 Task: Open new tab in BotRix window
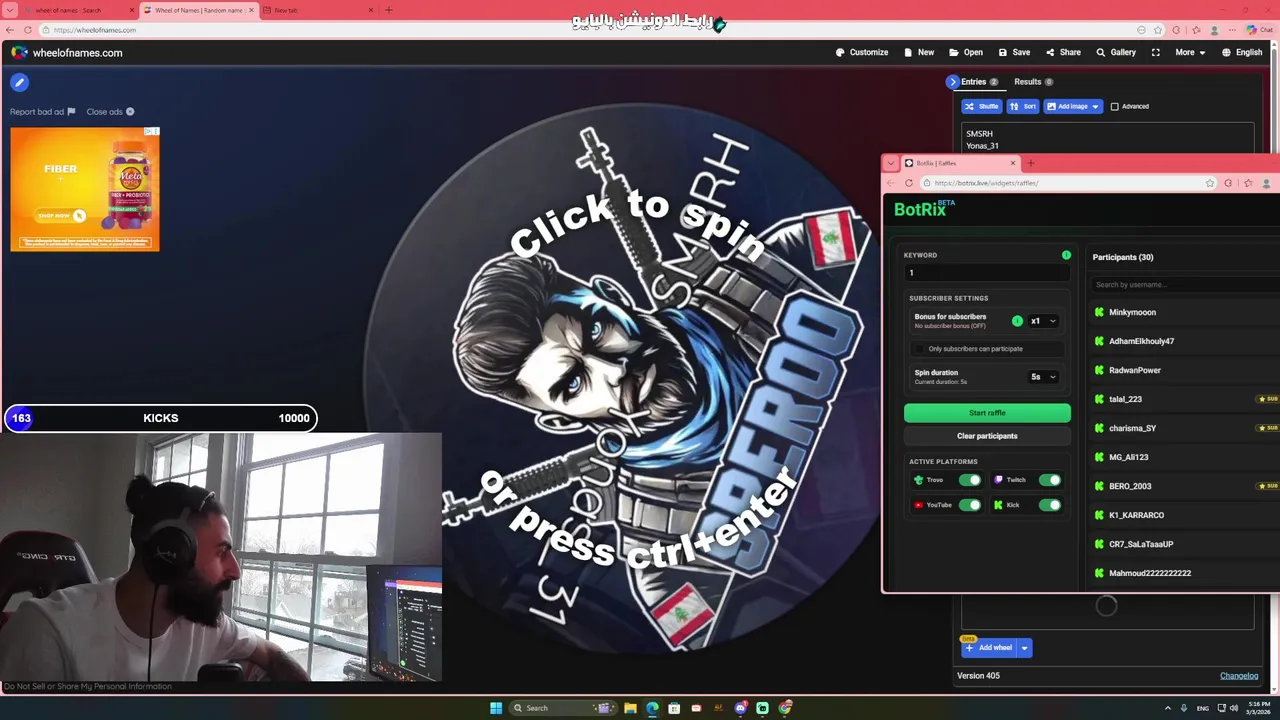click(1031, 163)
